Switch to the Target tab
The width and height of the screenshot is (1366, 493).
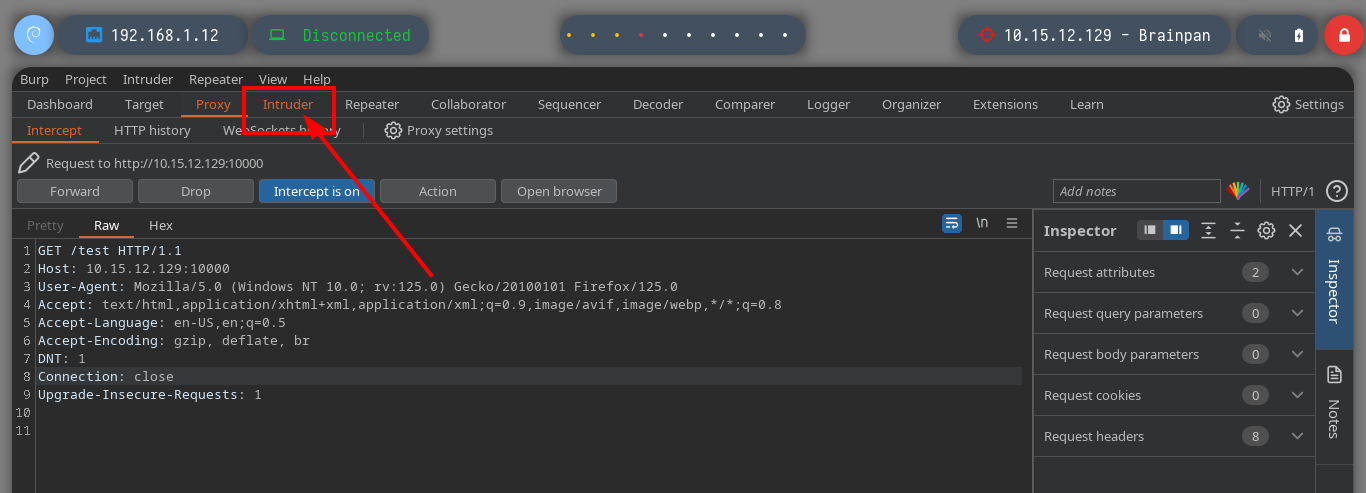(x=144, y=104)
